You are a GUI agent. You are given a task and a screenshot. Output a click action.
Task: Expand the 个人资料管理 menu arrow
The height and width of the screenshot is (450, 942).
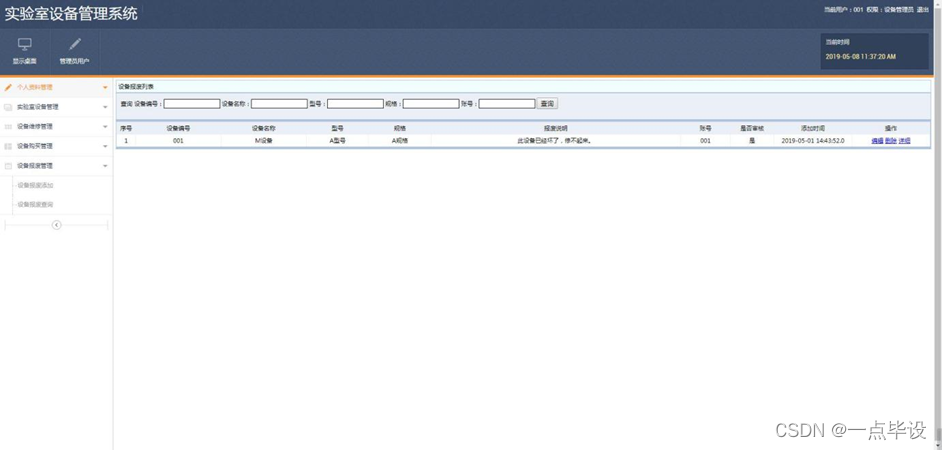tap(105, 88)
